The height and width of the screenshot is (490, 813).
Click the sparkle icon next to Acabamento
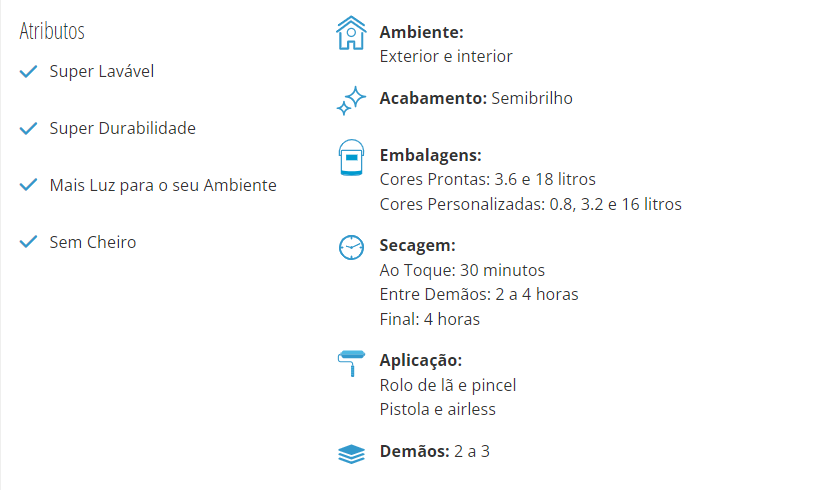pos(351,100)
